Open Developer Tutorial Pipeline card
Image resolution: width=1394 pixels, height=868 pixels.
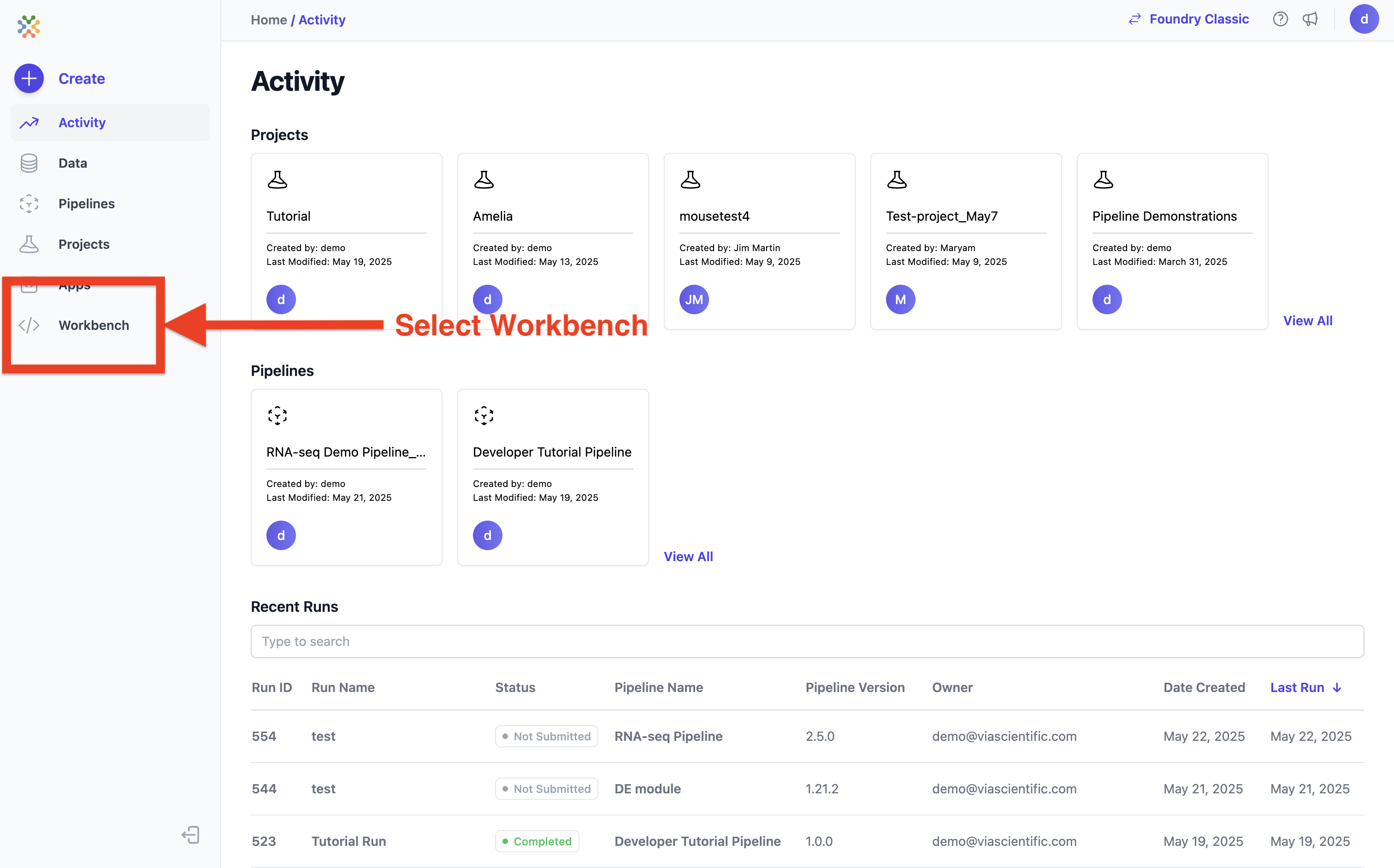[553, 477]
